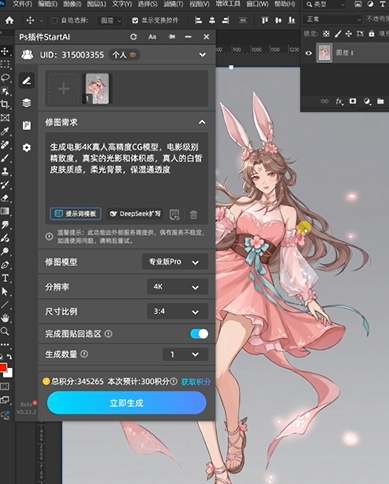Open 生成数量 dropdown
This screenshot has height=484, width=389.
click(x=185, y=354)
